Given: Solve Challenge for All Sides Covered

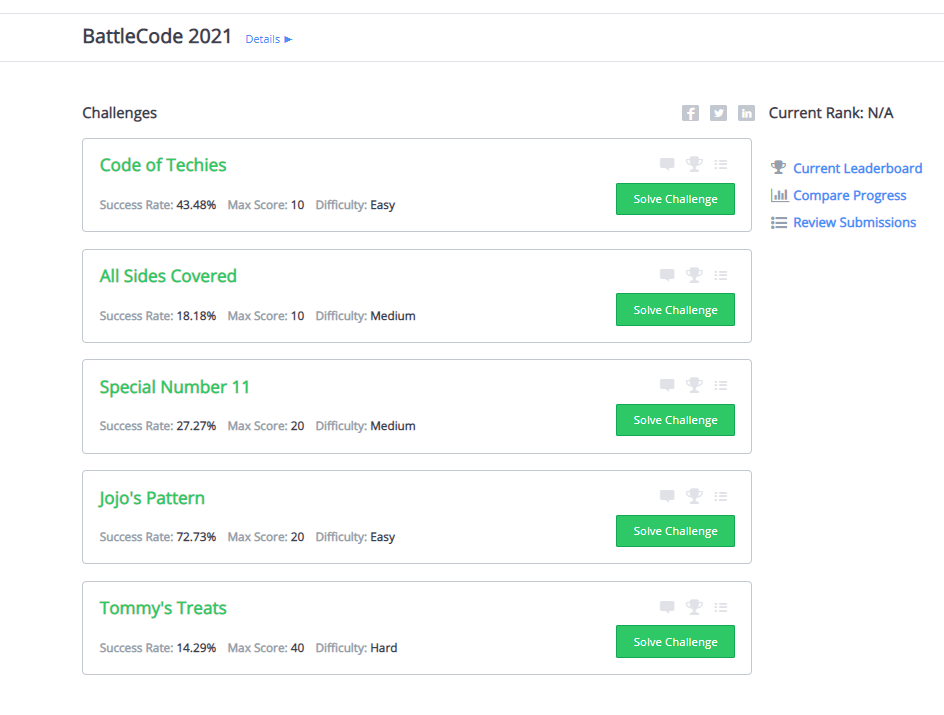Looking at the screenshot, I should (675, 310).
